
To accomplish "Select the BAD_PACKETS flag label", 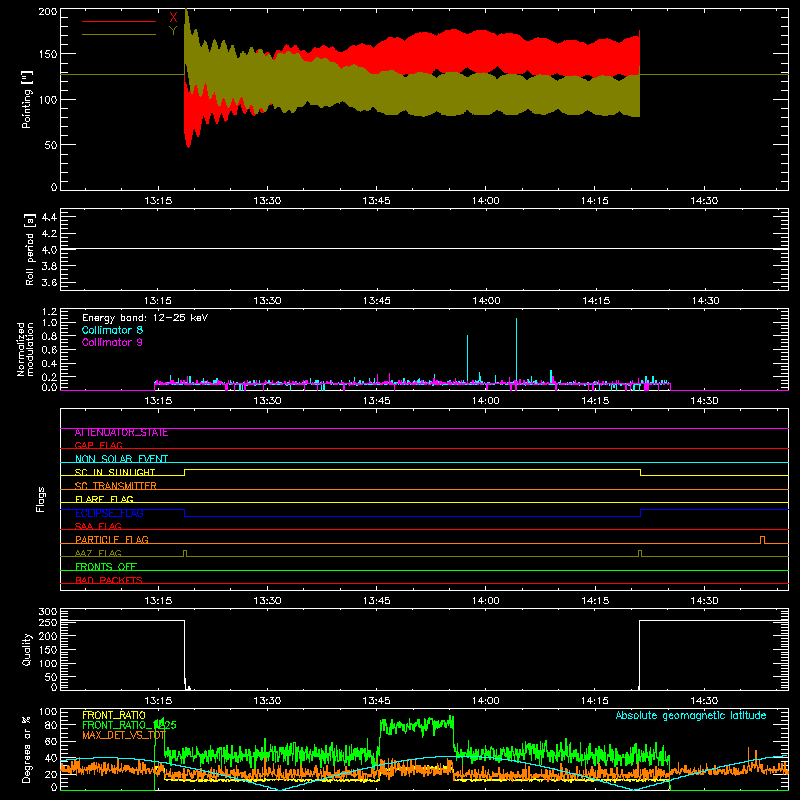I will pos(109,580).
